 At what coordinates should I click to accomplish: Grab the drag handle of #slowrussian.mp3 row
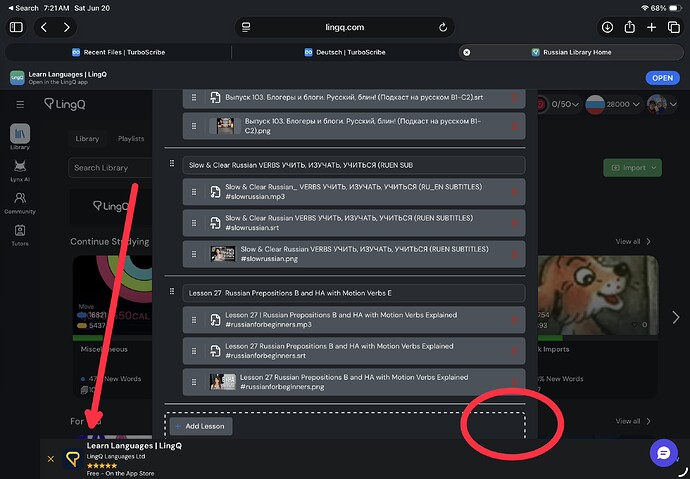(x=194, y=192)
